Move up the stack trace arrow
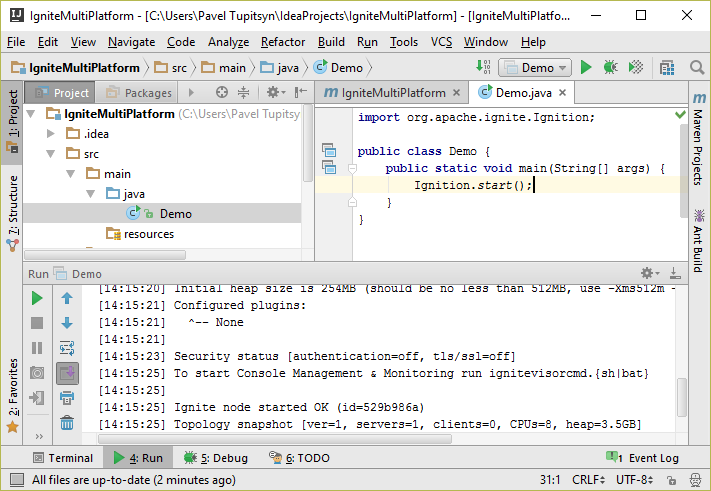711x491 pixels. tap(67, 298)
